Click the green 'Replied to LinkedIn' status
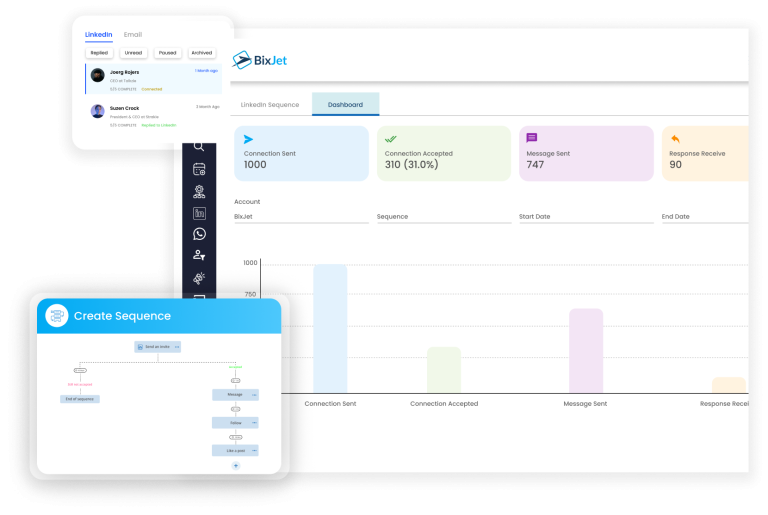The width and height of the screenshot is (768, 515). point(159,125)
